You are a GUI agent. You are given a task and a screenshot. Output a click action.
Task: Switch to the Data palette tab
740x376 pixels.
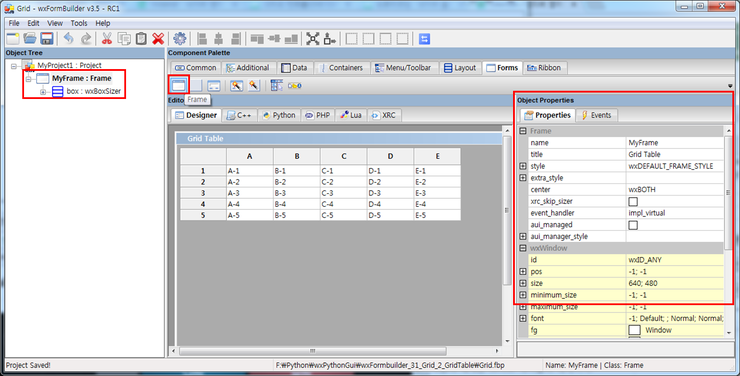[x=294, y=68]
